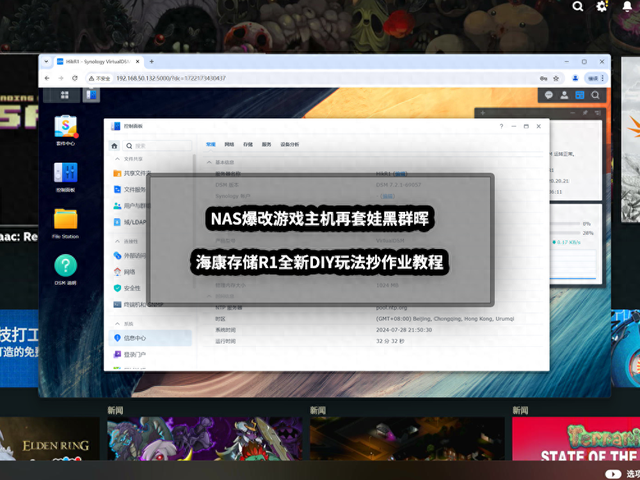Open the Terraria State of the Game thumbnail
Screen dimensions: 640x480
[x=576, y=439]
